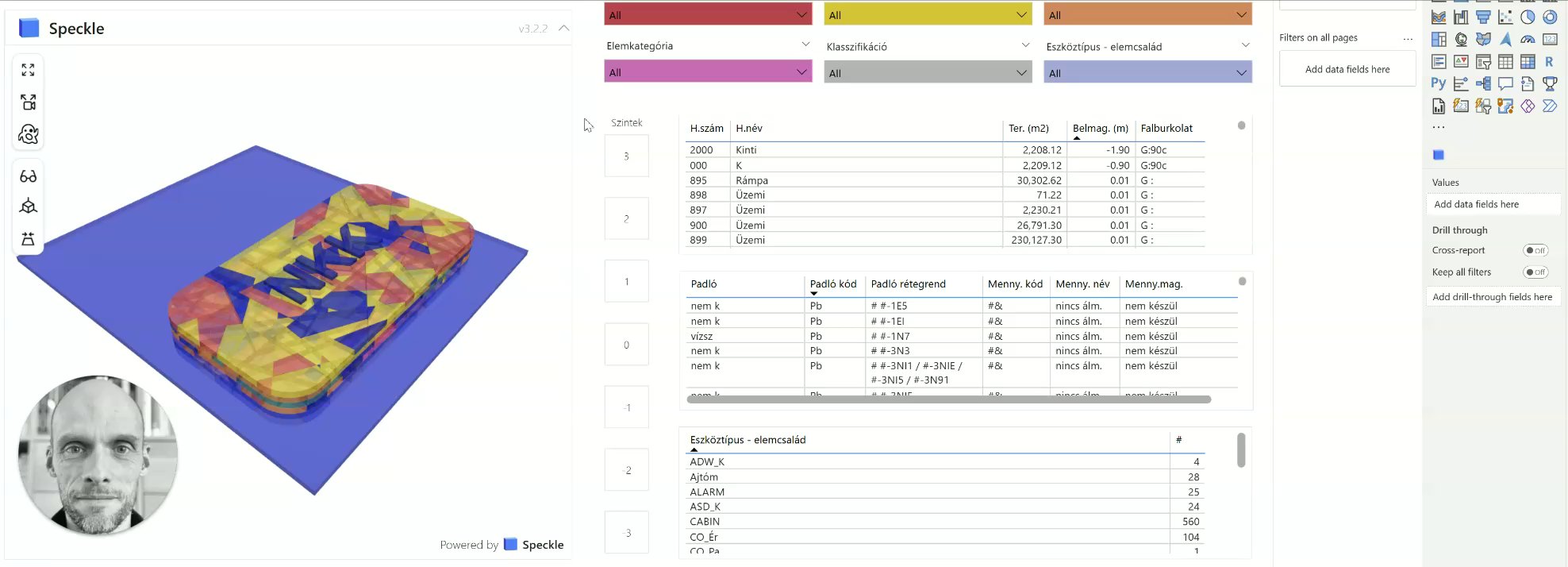This screenshot has height=567, width=1568.
Task: Select the Gauge visual icon
Action: pyautogui.click(x=1528, y=39)
